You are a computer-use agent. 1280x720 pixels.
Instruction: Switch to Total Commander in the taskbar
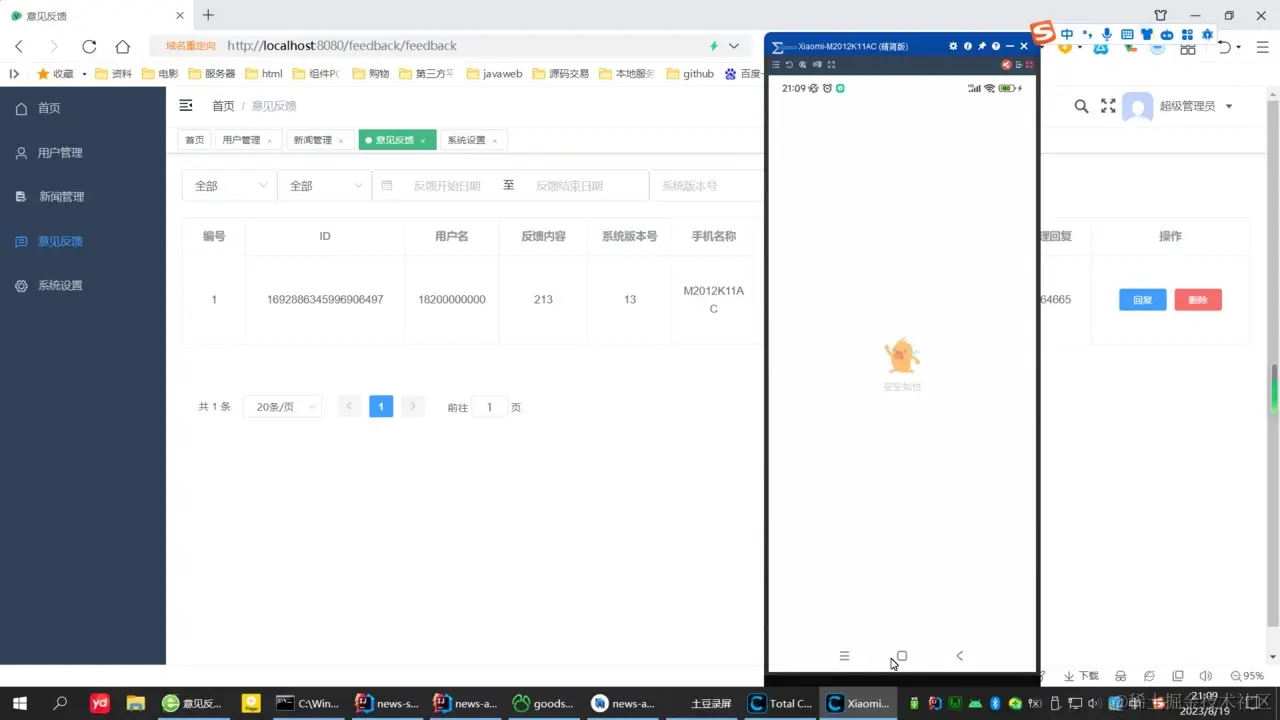[781, 703]
